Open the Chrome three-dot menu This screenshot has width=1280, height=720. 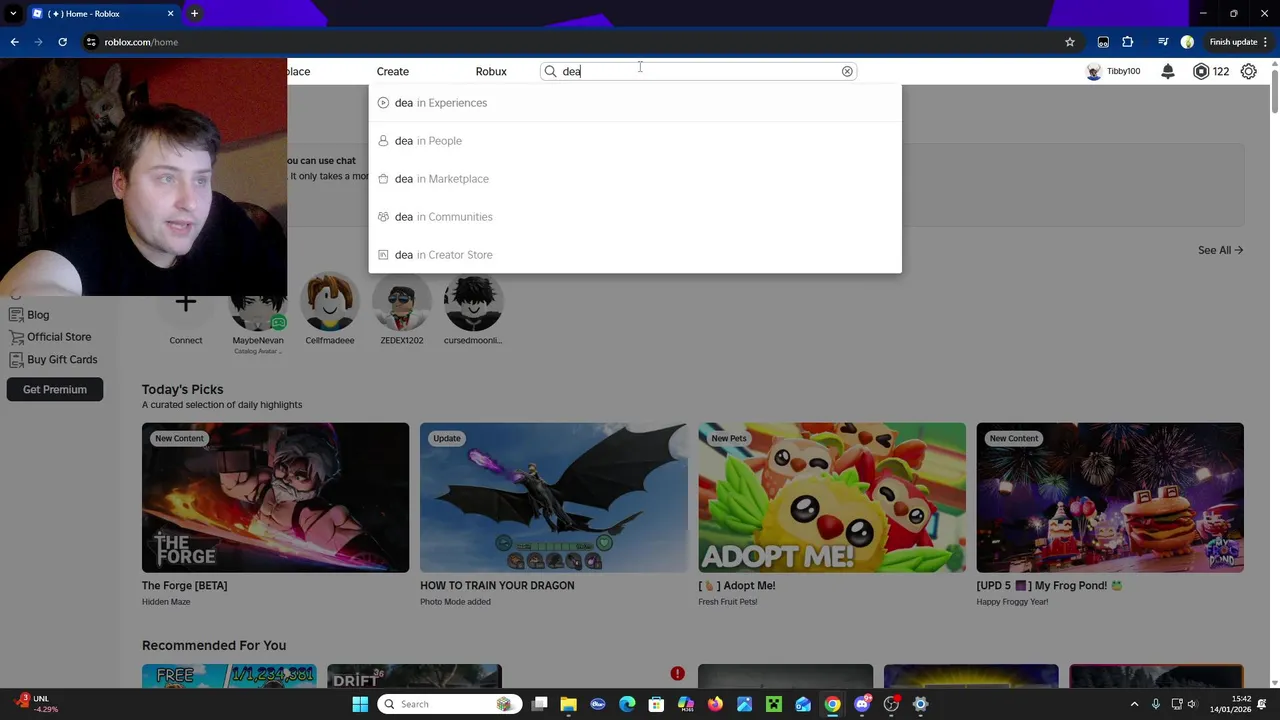pos(1268,42)
